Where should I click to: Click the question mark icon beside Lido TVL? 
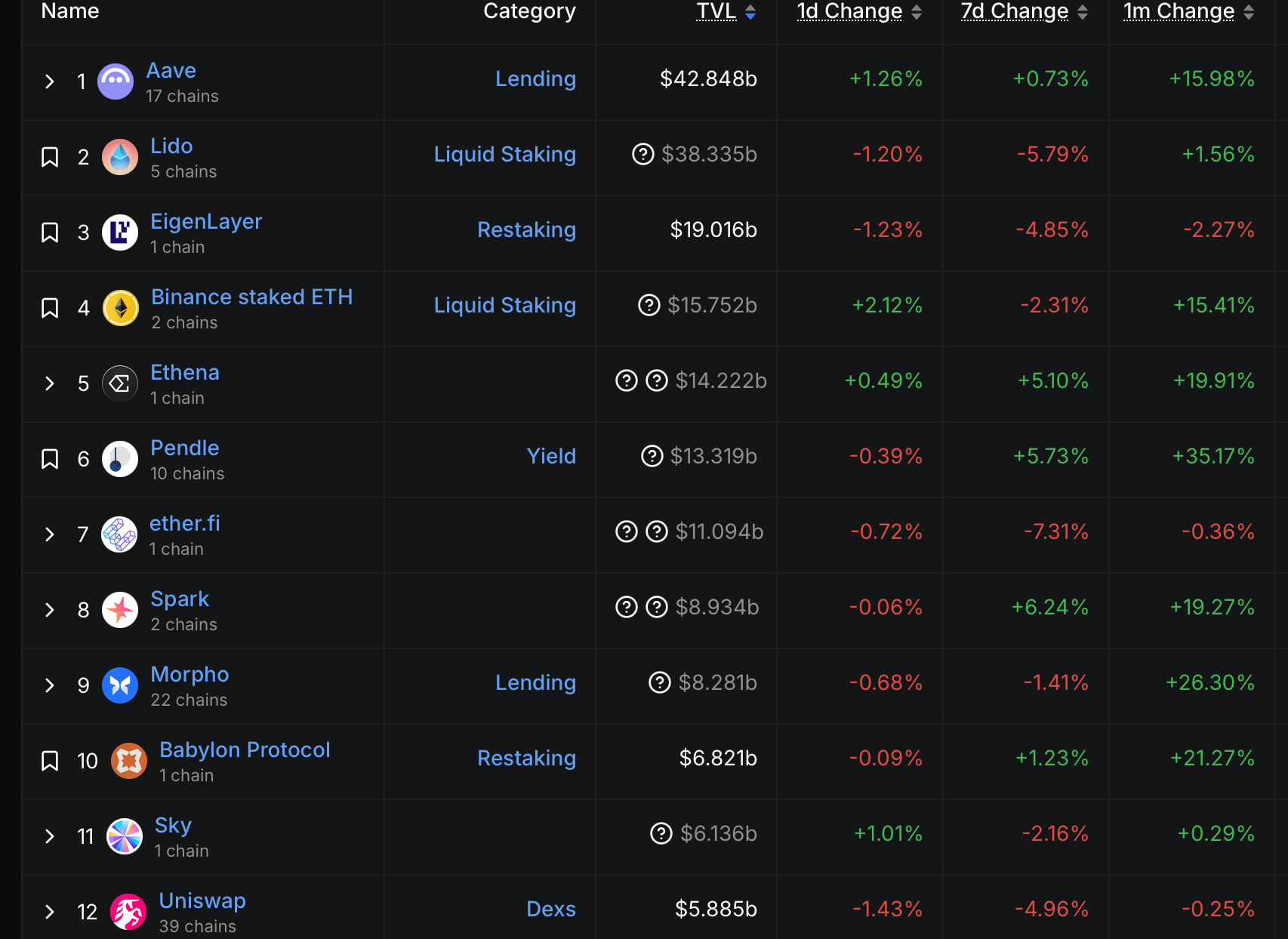pos(642,154)
